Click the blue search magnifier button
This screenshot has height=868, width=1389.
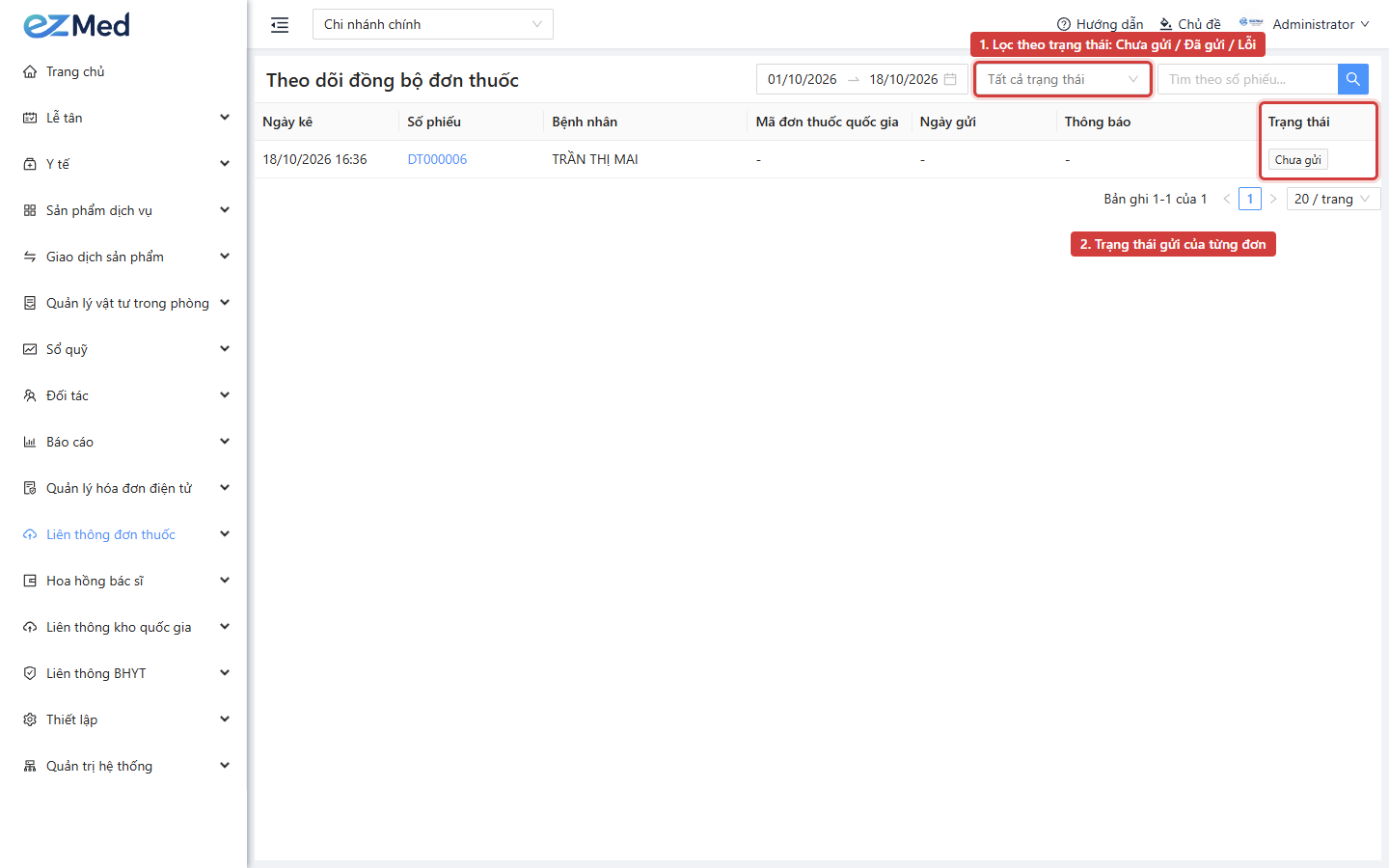(x=1353, y=79)
